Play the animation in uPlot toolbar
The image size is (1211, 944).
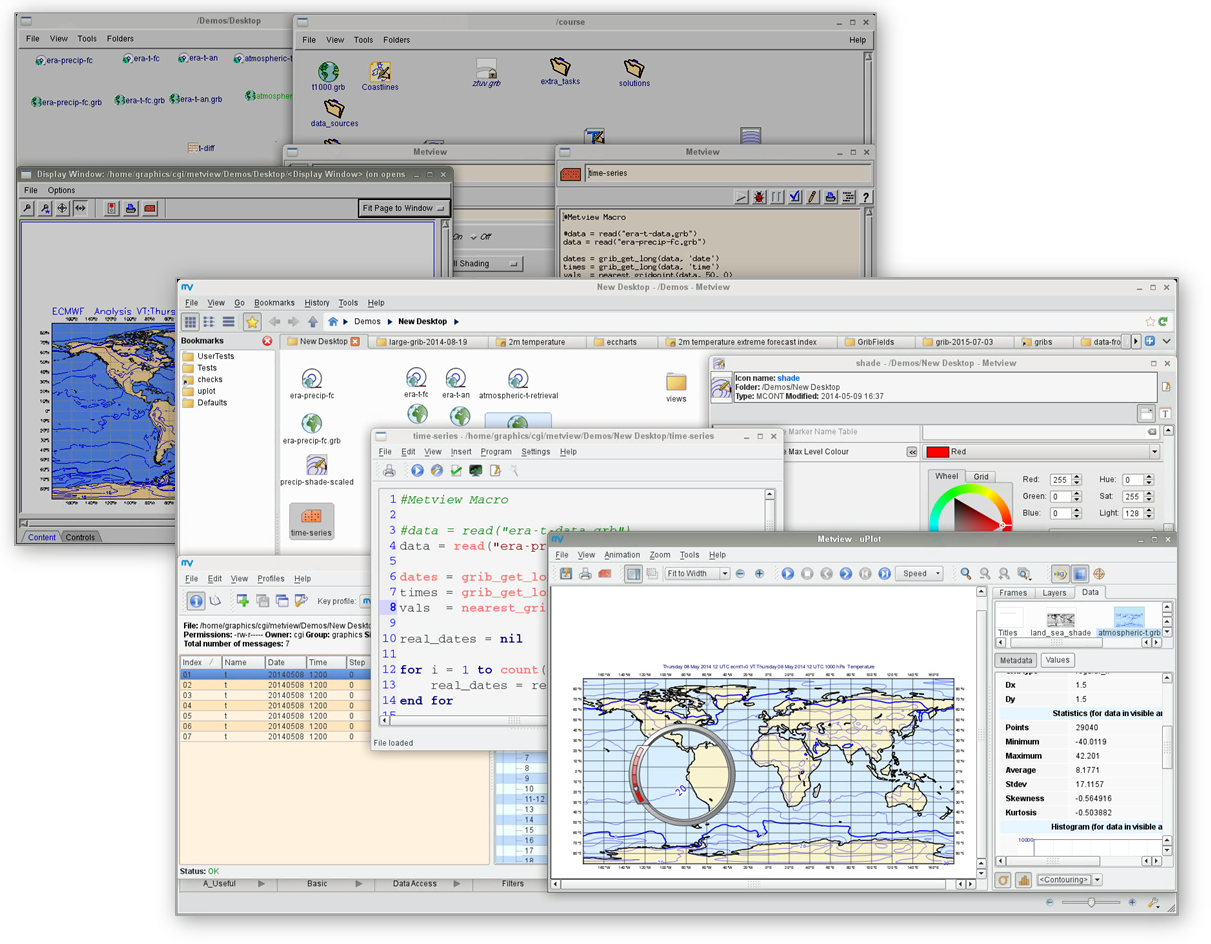tap(787, 574)
